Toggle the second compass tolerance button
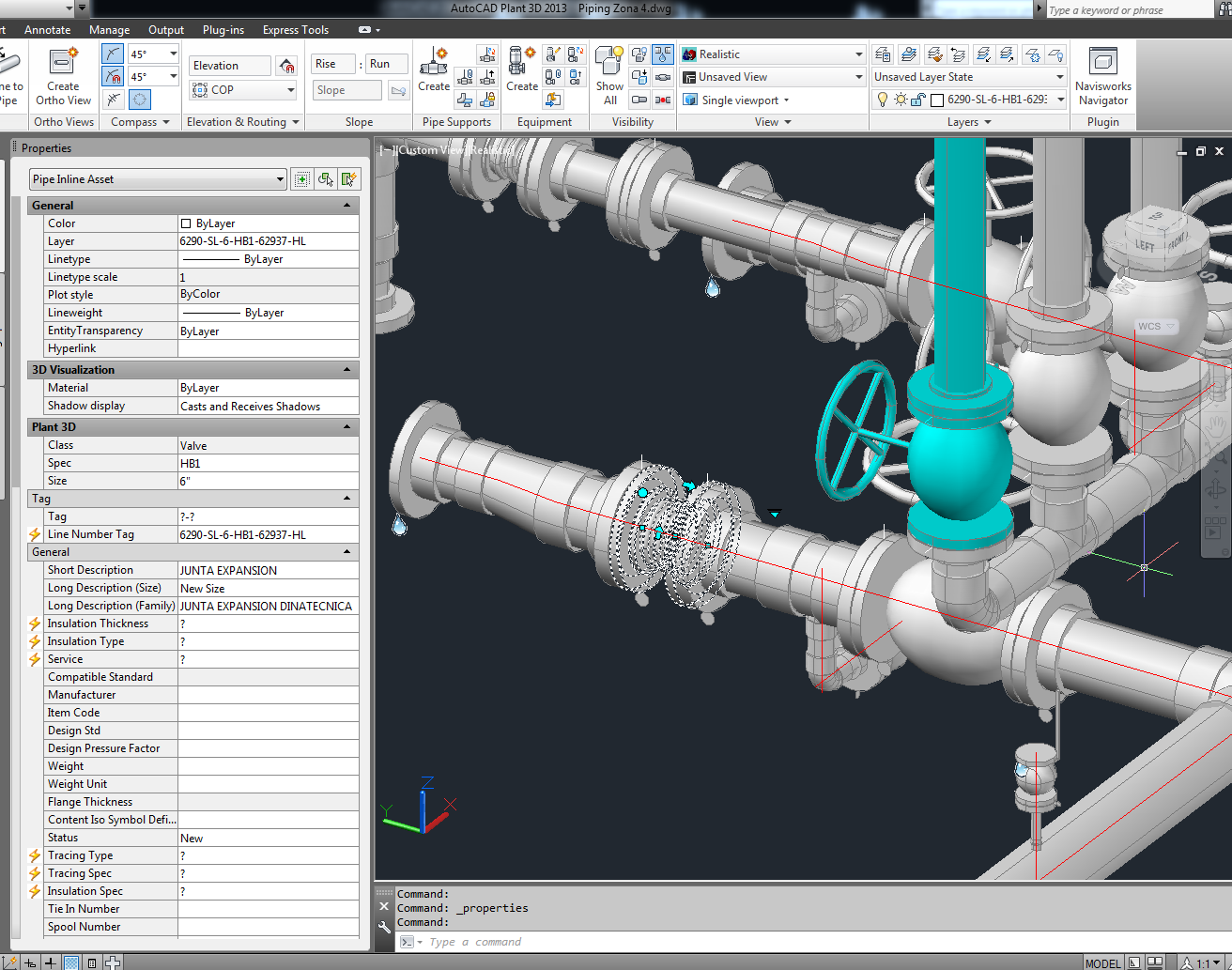Image resolution: width=1232 pixels, height=970 pixels. 113,77
